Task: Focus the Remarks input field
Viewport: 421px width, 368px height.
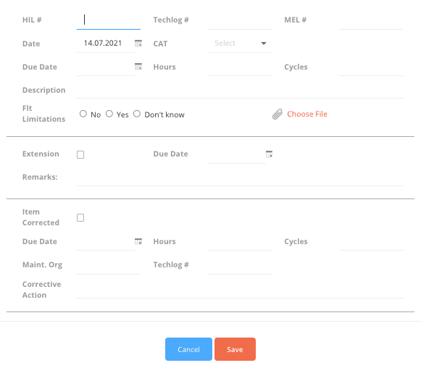Action: coord(240,177)
